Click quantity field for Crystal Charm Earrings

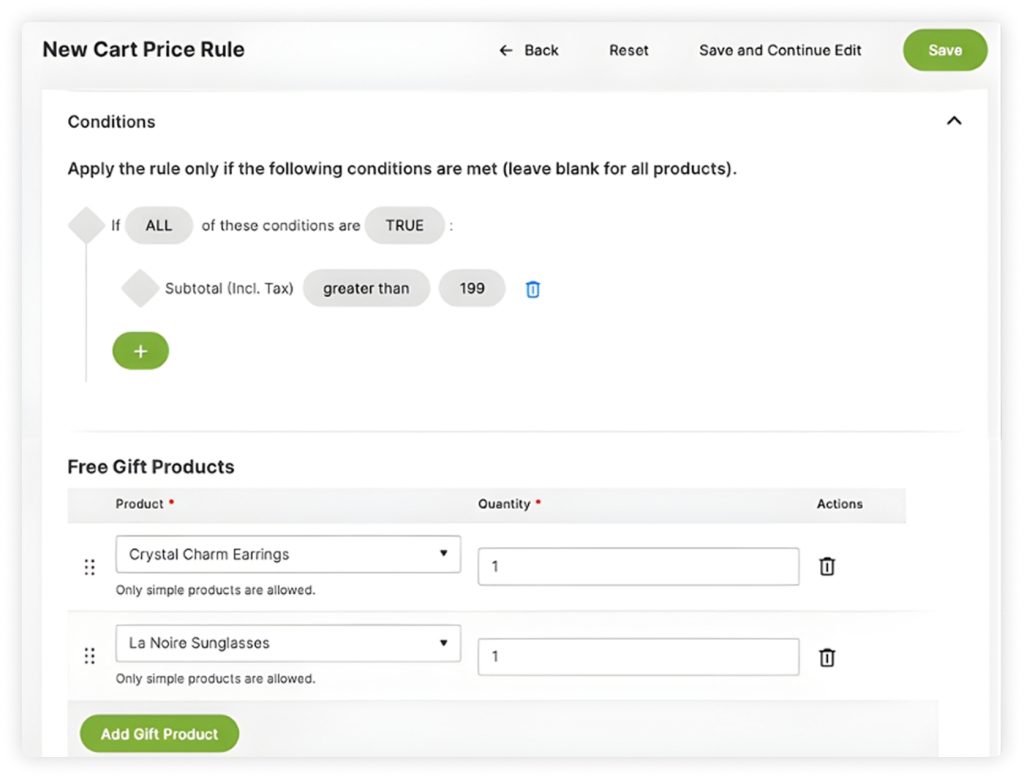638,566
